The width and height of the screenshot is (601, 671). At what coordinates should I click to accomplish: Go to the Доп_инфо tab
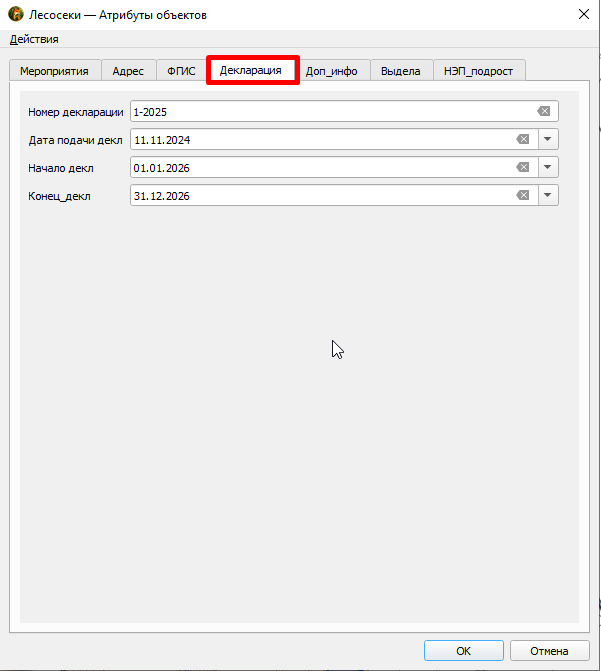tap(332, 71)
